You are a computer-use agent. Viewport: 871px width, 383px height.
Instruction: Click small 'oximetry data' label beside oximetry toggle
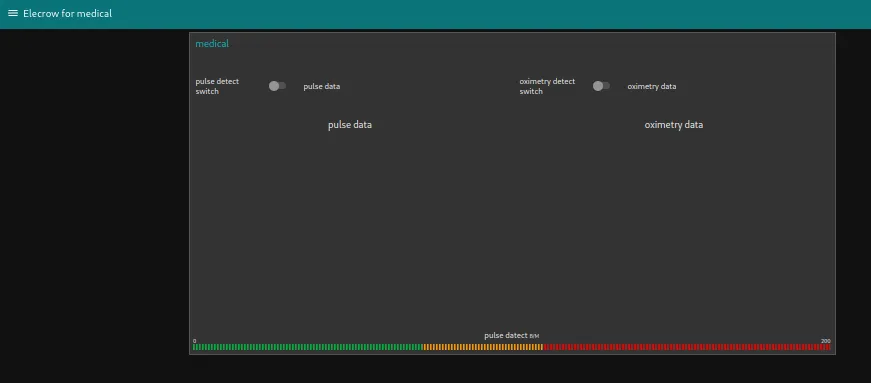coord(652,86)
